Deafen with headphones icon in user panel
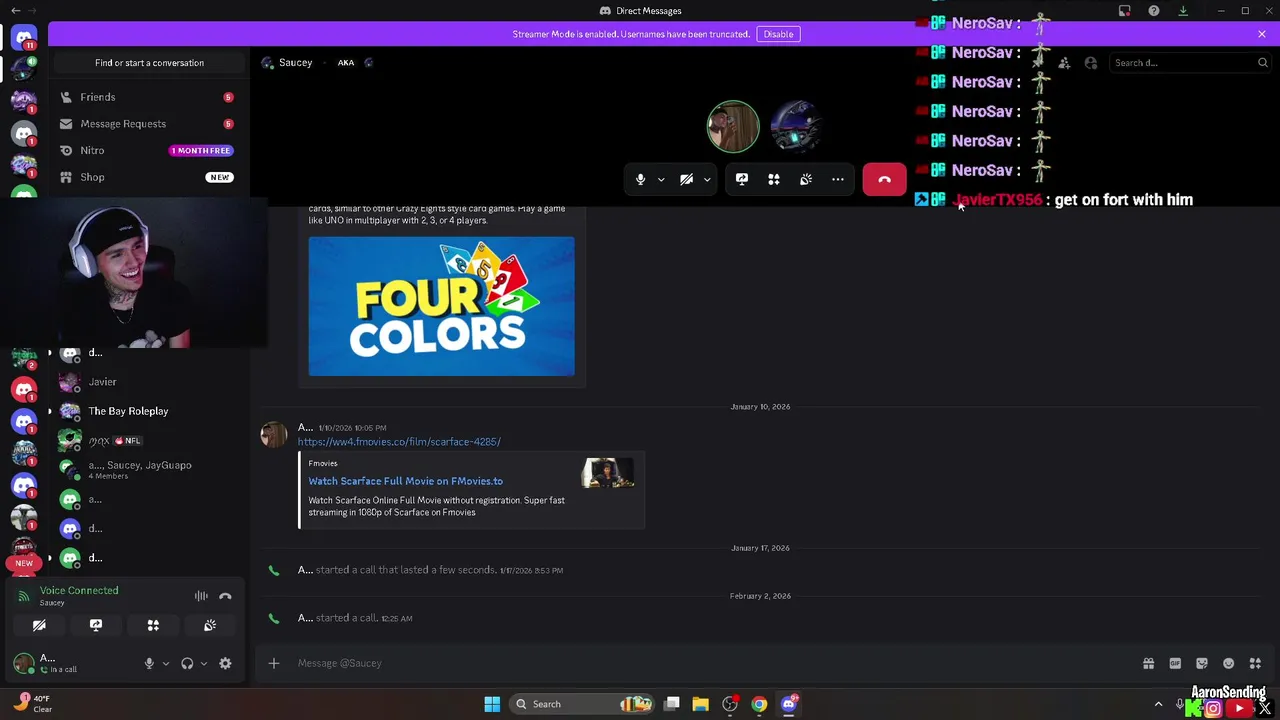The height and width of the screenshot is (720, 1280). point(187,663)
